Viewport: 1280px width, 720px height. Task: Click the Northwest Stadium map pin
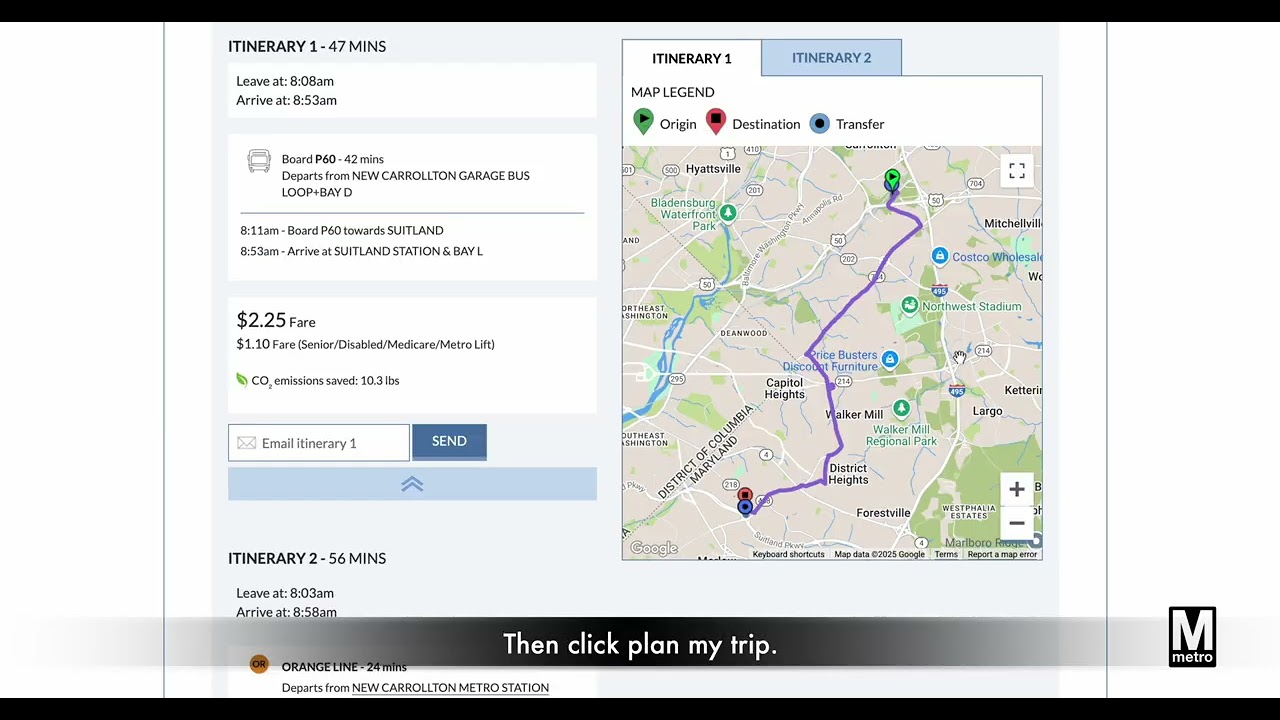click(x=909, y=304)
